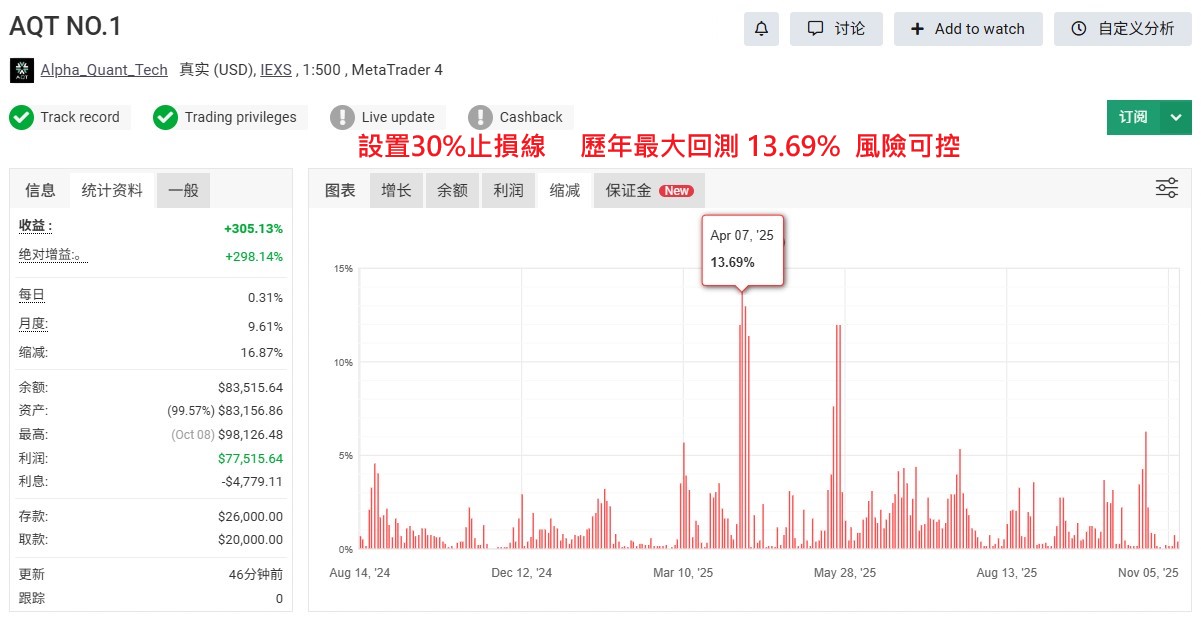Select the 利润 chart tab

tap(508, 189)
